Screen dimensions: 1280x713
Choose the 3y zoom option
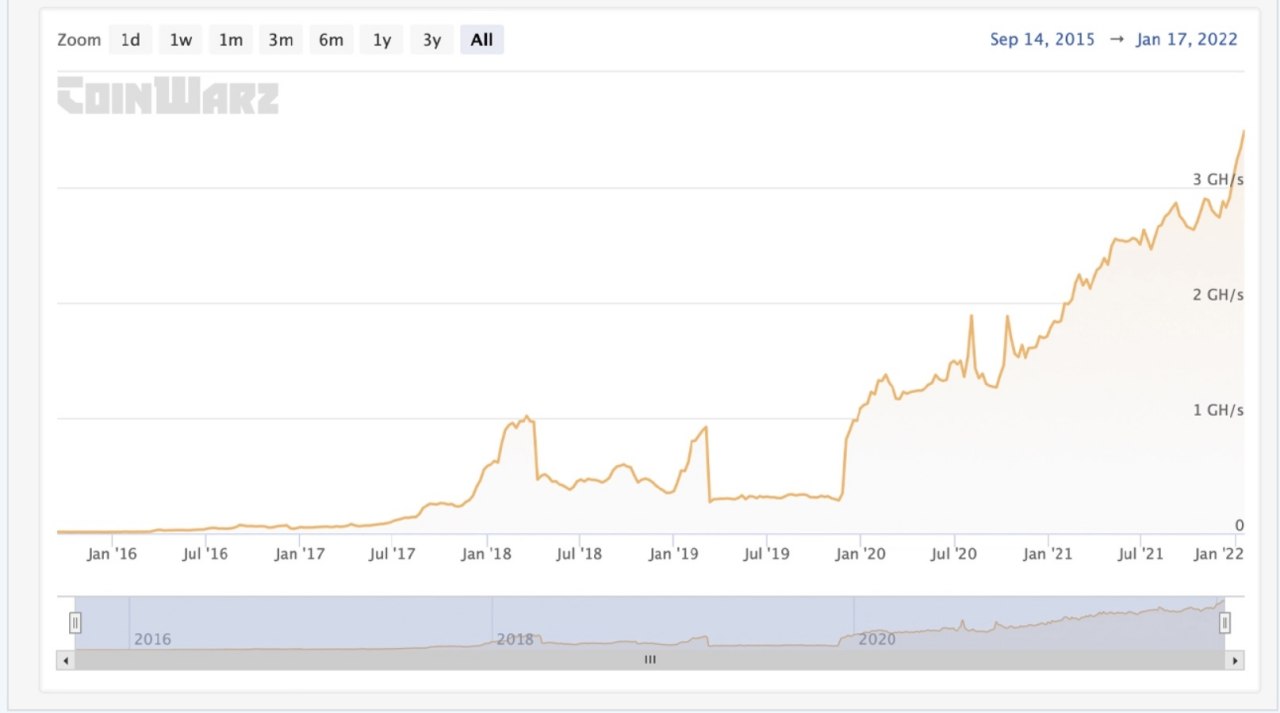[x=431, y=40]
